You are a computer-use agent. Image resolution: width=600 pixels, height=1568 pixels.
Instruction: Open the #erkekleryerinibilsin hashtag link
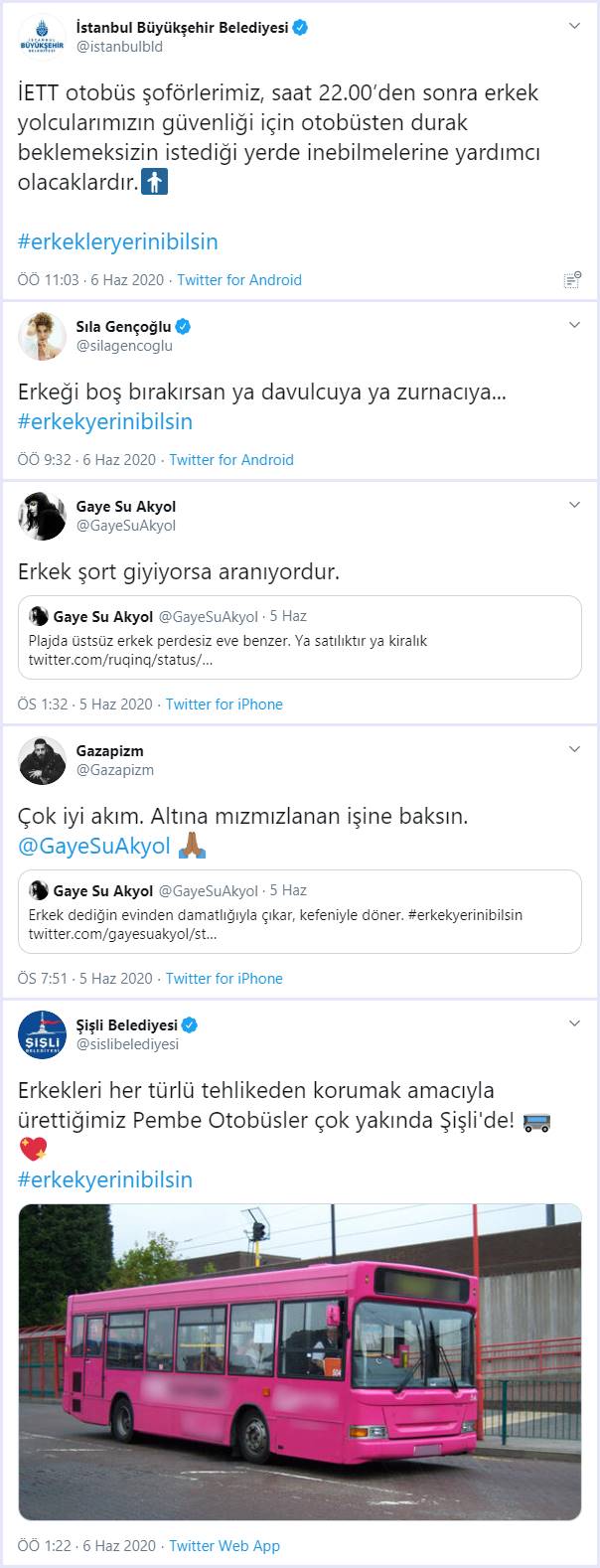118,241
